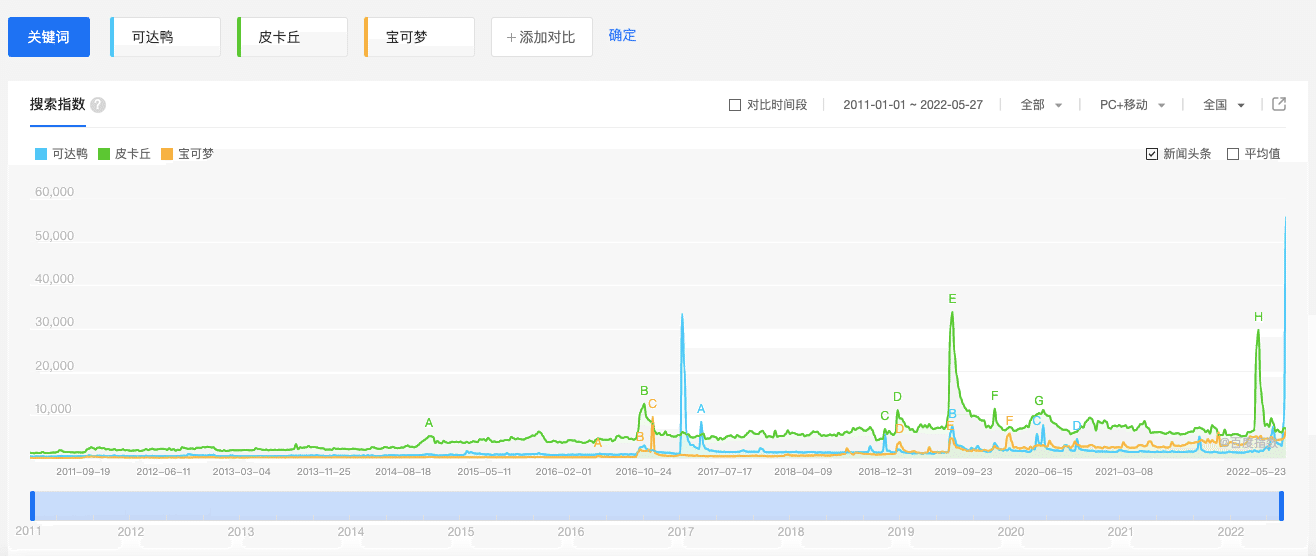Open the 全国 region dropdown
This screenshot has height=556, width=1316.
1224,105
